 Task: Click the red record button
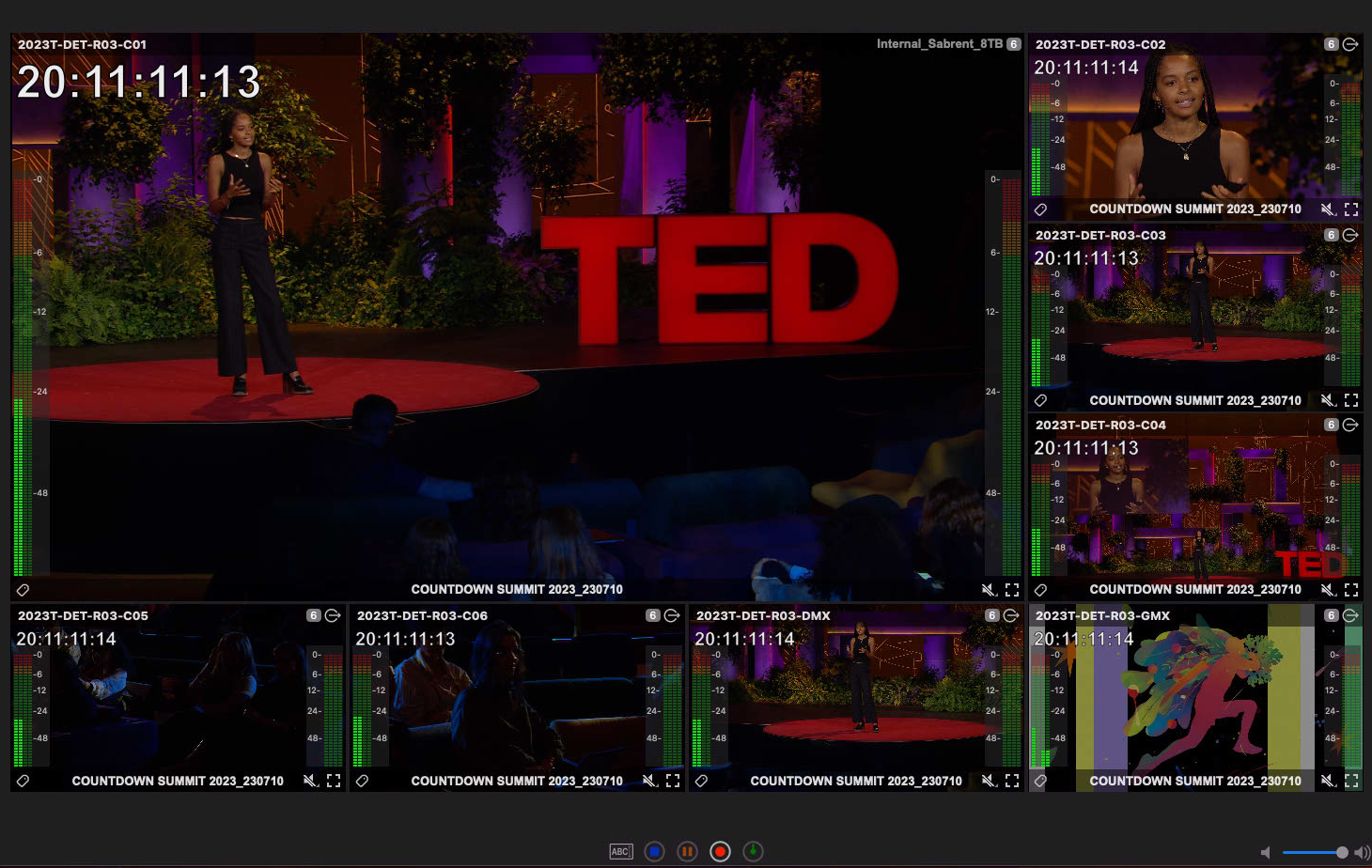click(721, 852)
